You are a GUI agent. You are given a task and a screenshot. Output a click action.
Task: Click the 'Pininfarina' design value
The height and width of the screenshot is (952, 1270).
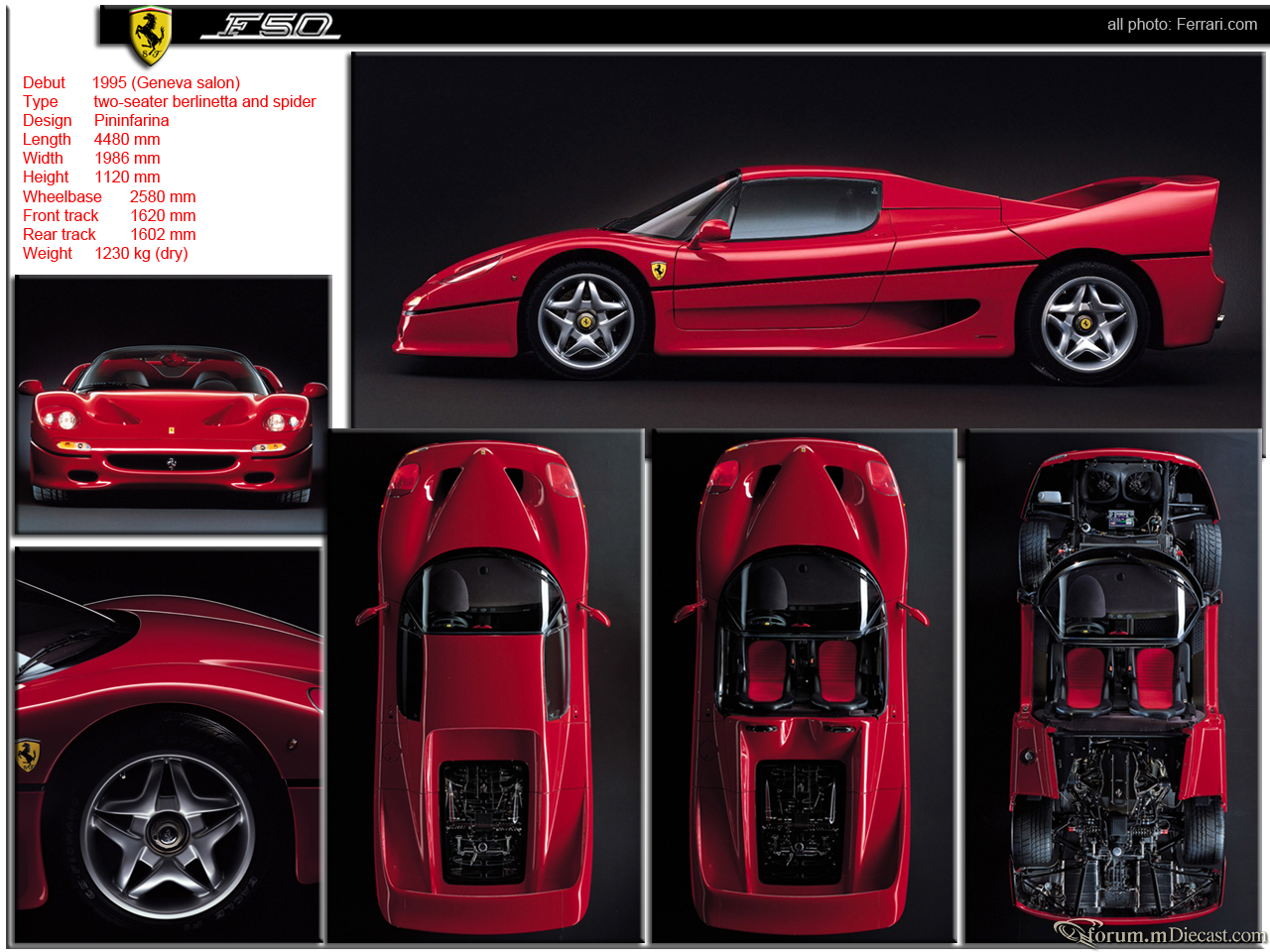(x=131, y=121)
